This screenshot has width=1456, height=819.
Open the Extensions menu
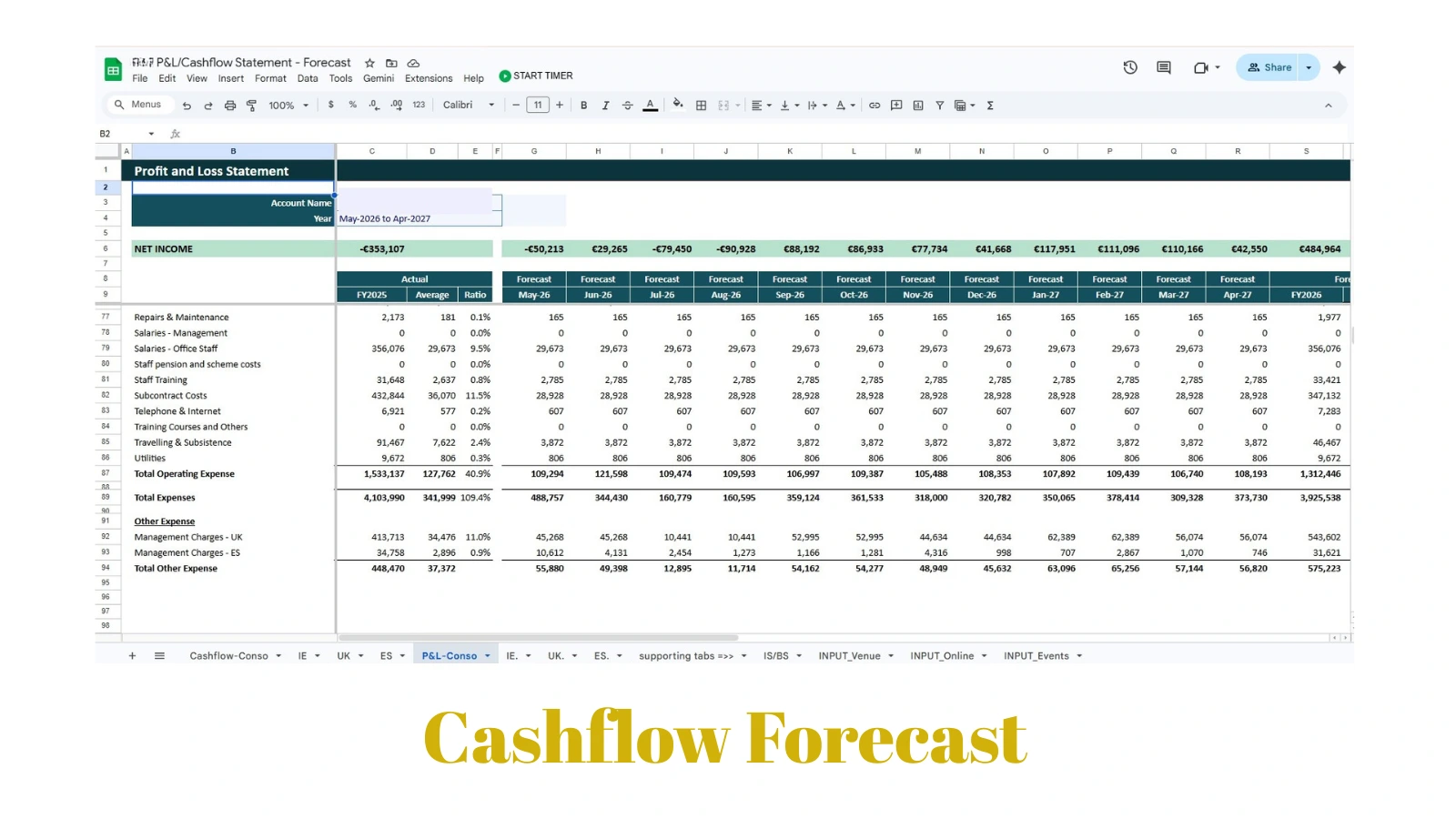pyautogui.click(x=429, y=78)
